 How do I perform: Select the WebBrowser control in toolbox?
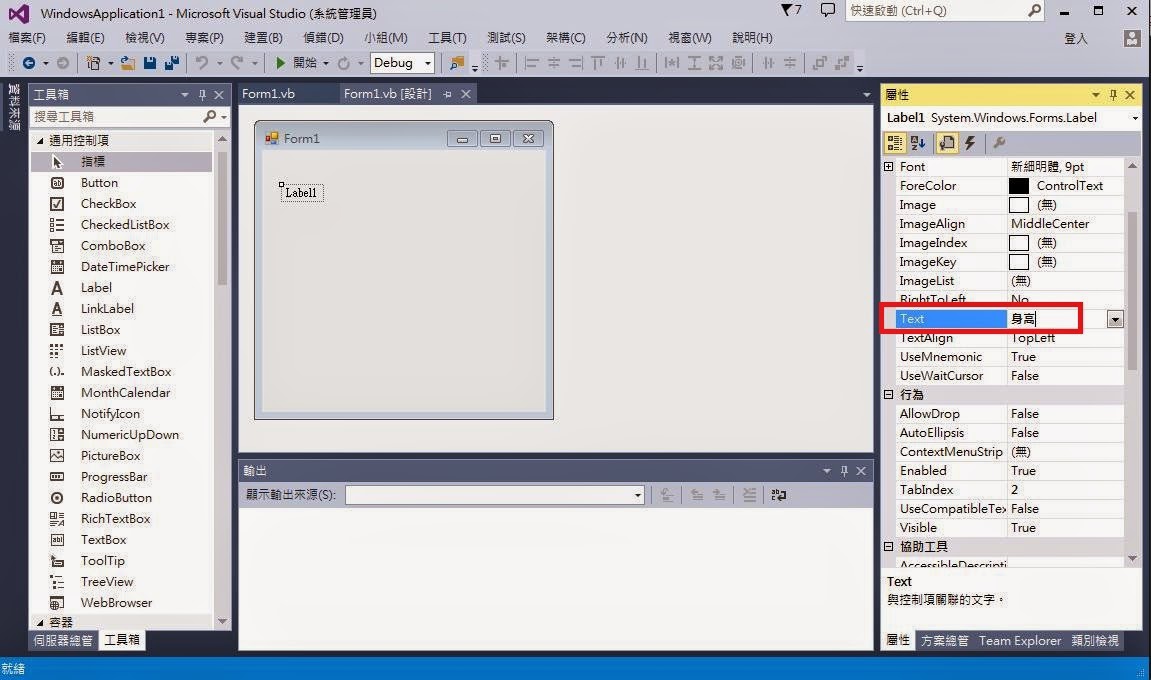116,603
